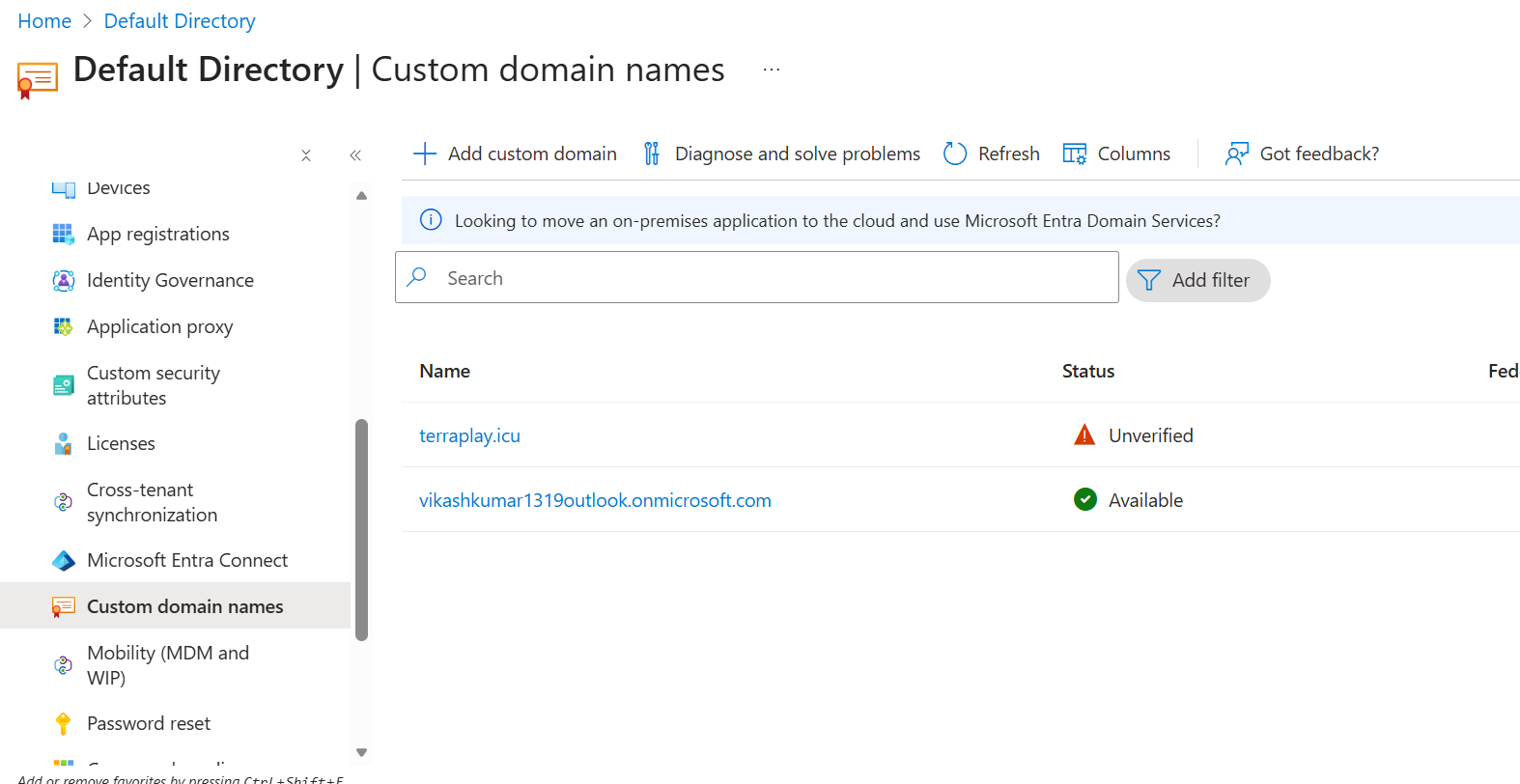1520x784 pixels.
Task: Click the funnel filter icon
Action: [x=1149, y=280]
